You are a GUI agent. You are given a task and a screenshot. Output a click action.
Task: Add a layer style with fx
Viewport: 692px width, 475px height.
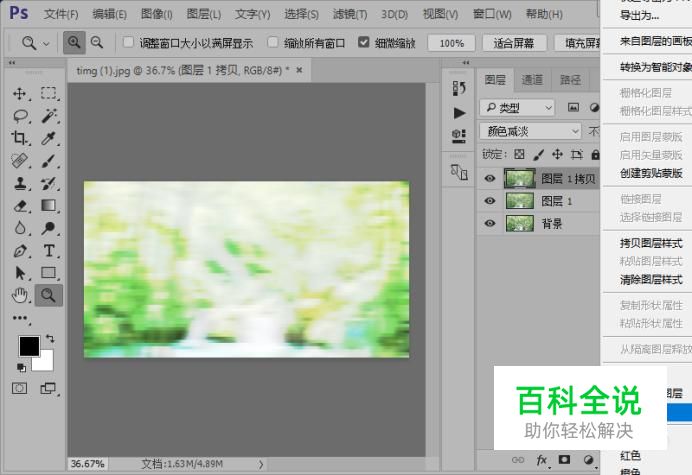coord(542,460)
